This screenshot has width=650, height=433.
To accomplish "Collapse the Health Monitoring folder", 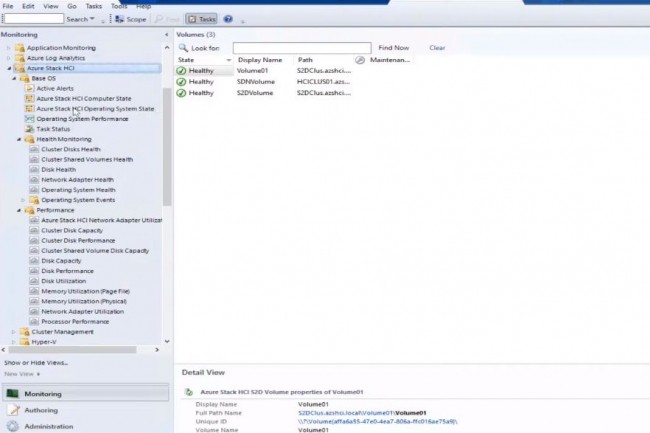I will pyautogui.click(x=19, y=139).
